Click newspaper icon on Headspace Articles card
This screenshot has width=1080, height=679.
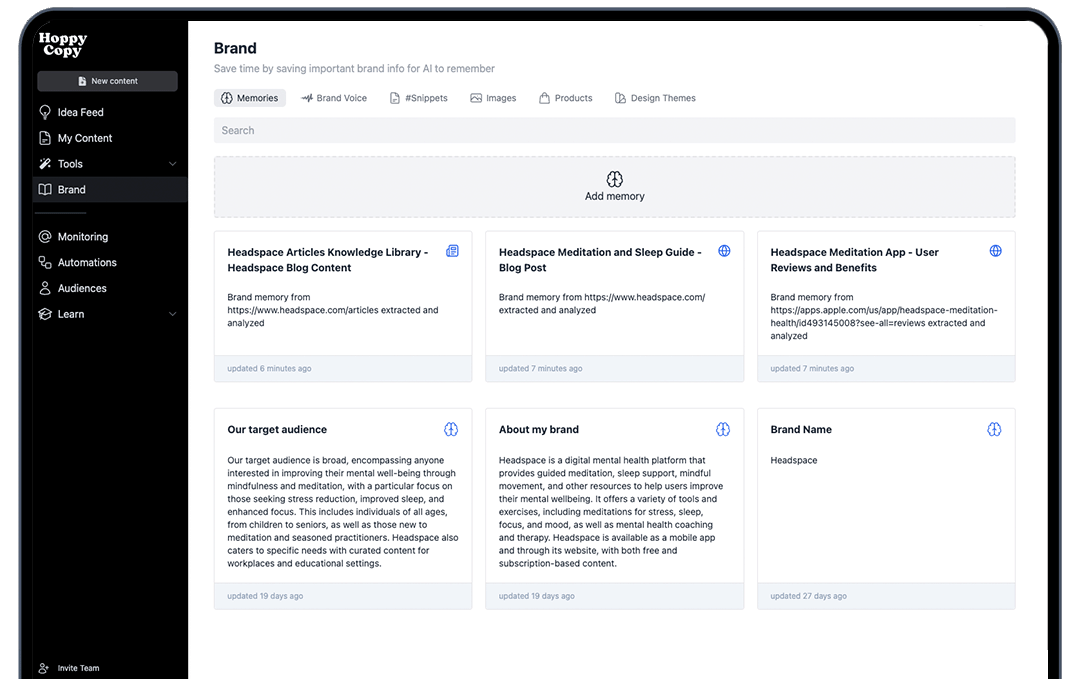pyautogui.click(x=453, y=251)
